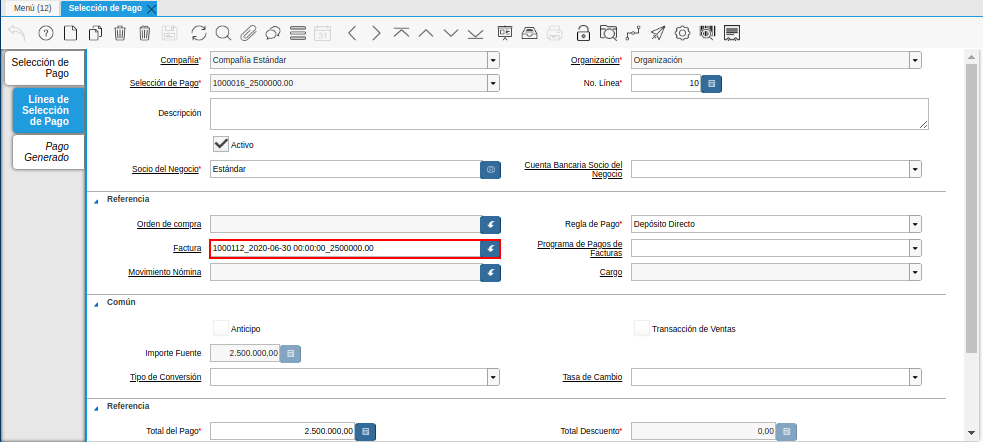Open attachments via paperclip icon
983x442 pixels.
tap(248, 33)
